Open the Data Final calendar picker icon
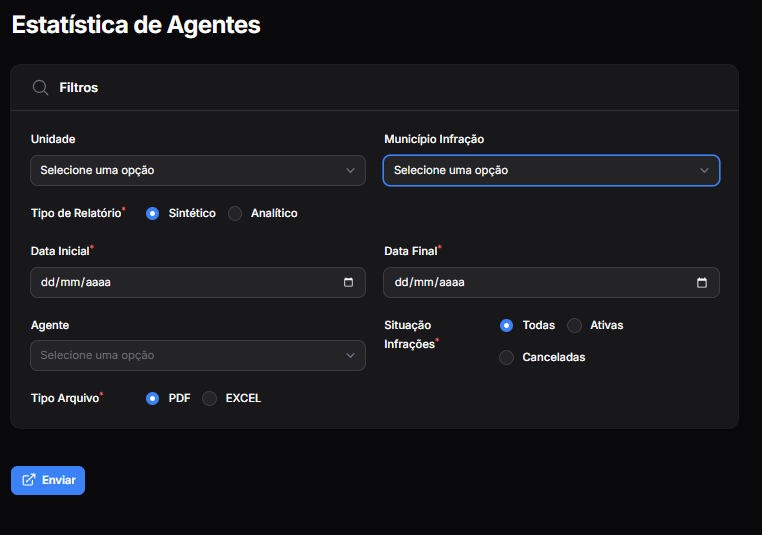 coord(702,282)
